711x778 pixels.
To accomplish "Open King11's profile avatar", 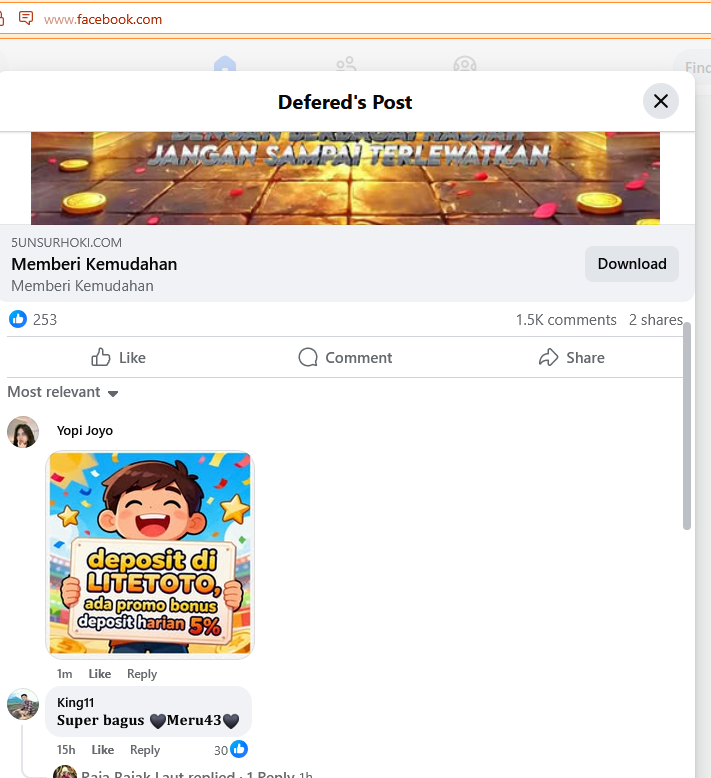I will point(23,704).
